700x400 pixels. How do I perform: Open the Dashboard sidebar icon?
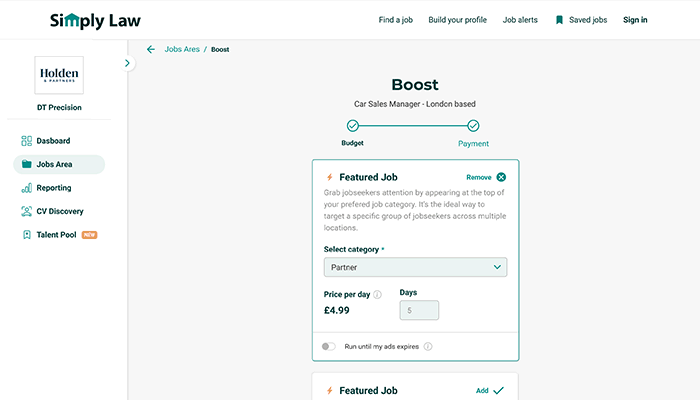[26, 141]
